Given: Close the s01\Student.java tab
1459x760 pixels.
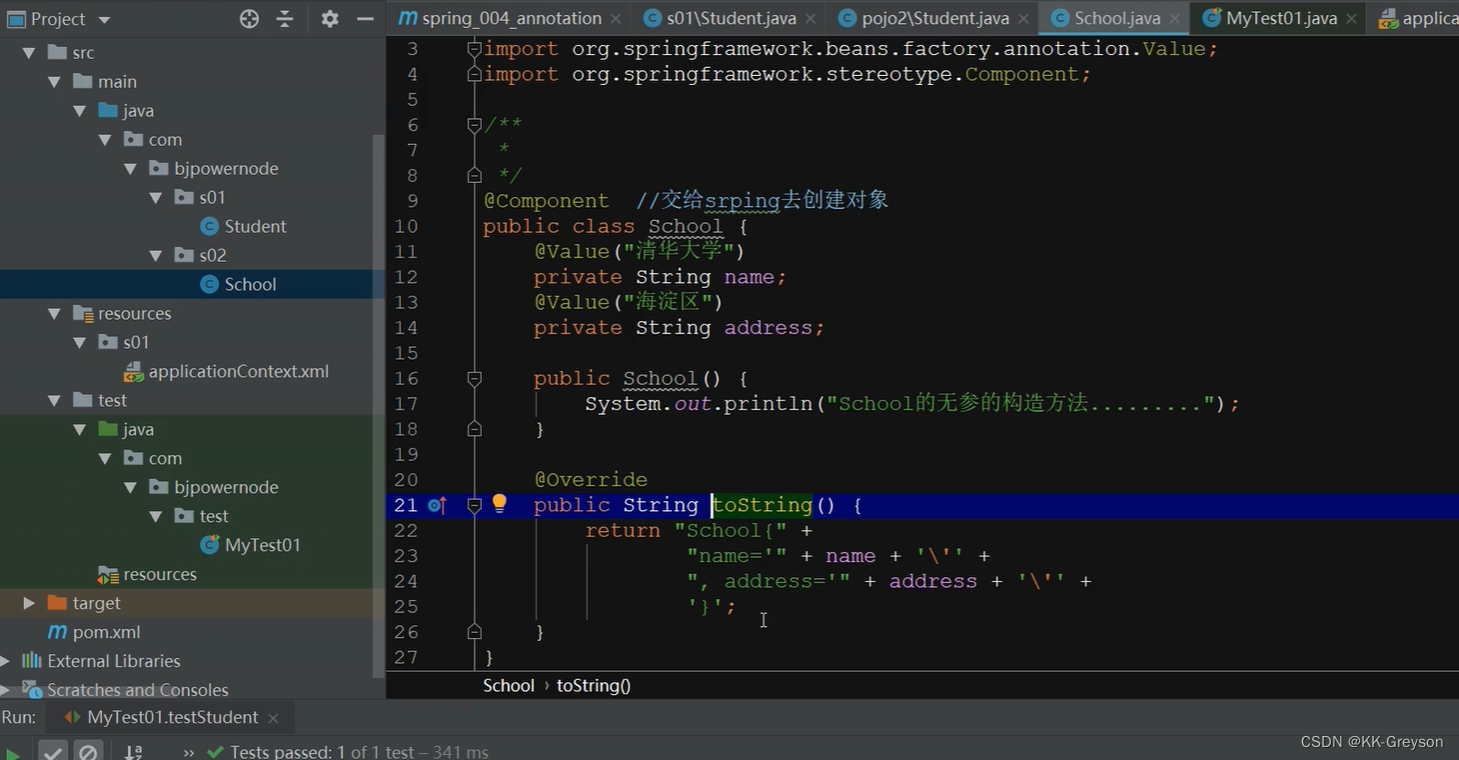Looking at the screenshot, I should coord(810,19).
